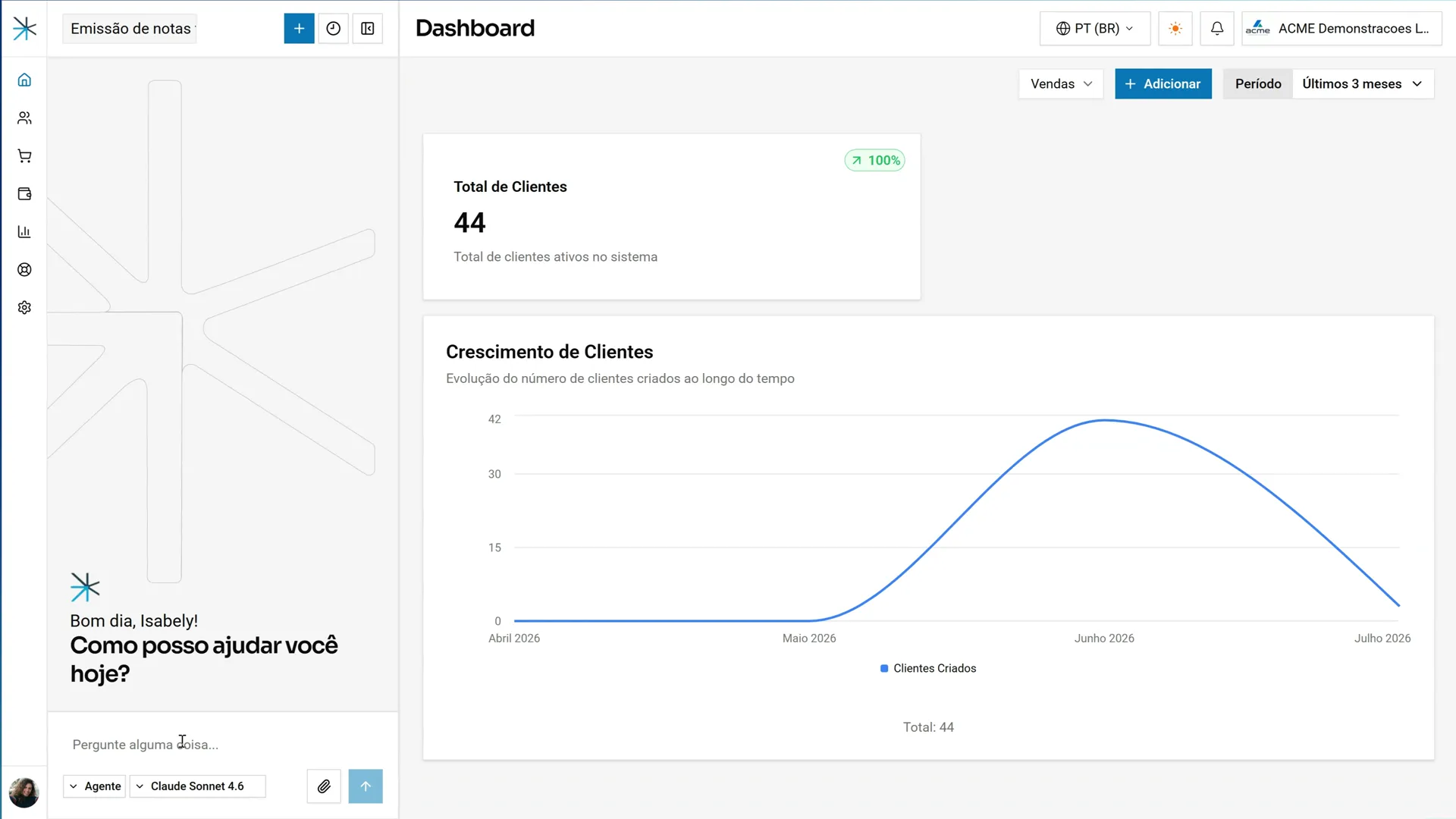The height and width of the screenshot is (819, 1456).
Task: Open the Agente mode selector
Action: pos(95,786)
